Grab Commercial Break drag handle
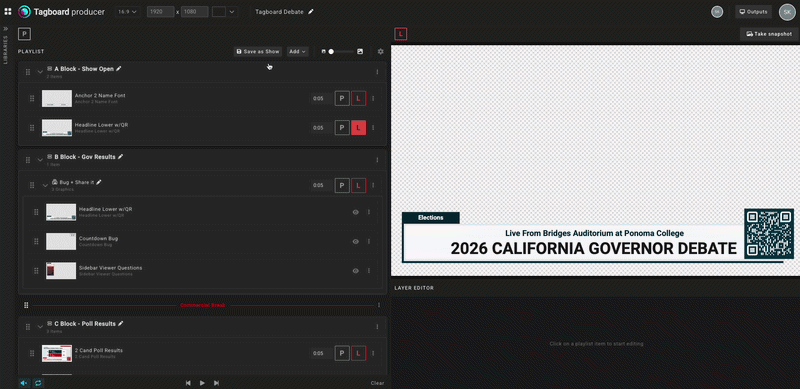The height and width of the screenshot is (389, 800). [26, 305]
